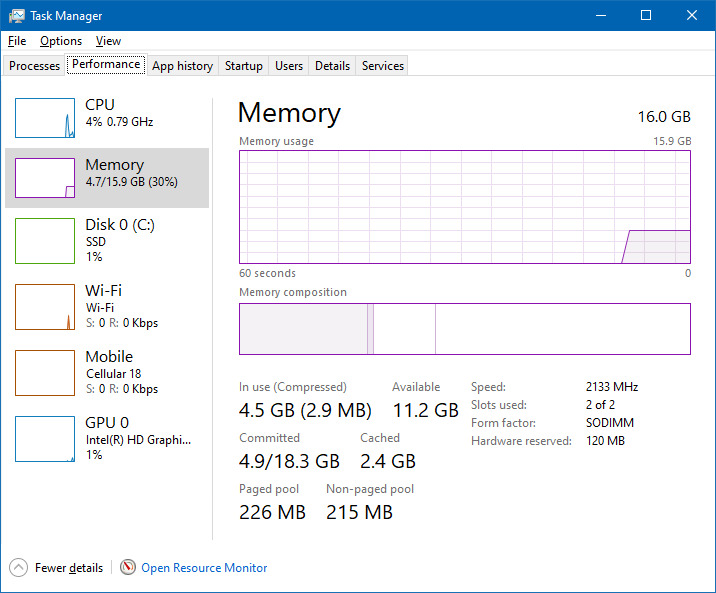Screen dimensions: 716x593
Task: Open the Services tab
Action: tap(383, 66)
